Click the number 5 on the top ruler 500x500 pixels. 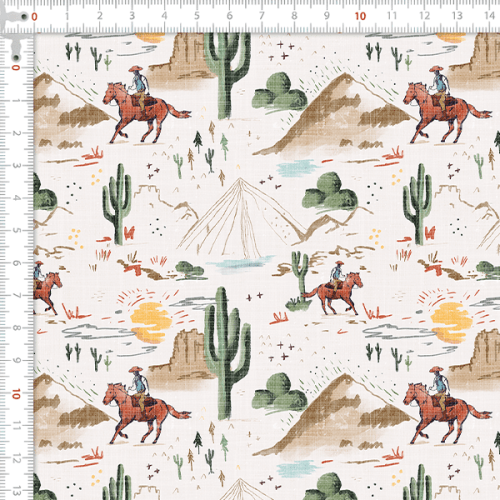pyautogui.click(x=197, y=16)
